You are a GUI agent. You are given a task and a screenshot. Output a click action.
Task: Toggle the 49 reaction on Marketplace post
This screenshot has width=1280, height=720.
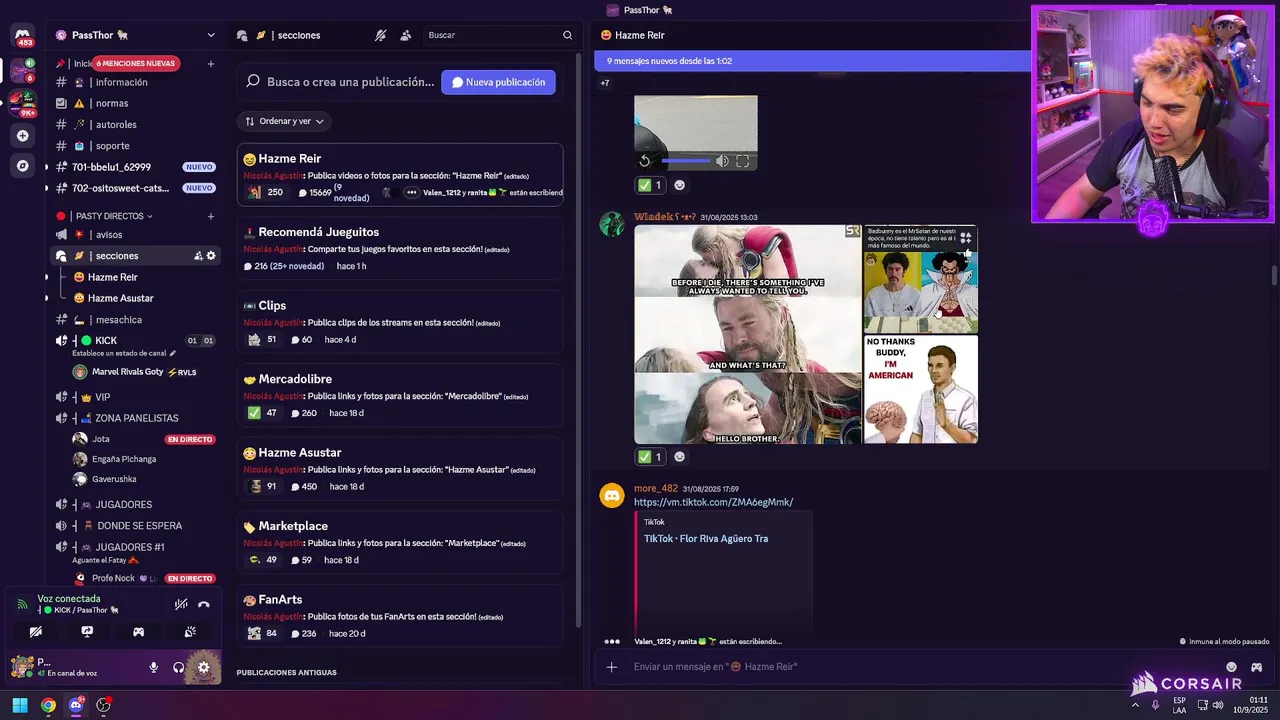(262, 560)
